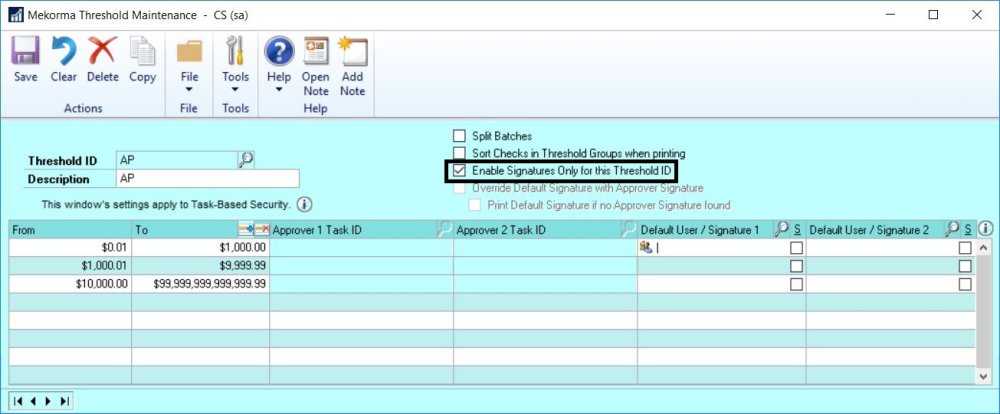Image resolution: width=1000 pixels, height=414 pixels.
Task: Copy the threshold settings
Action: (x=142, y=59)
